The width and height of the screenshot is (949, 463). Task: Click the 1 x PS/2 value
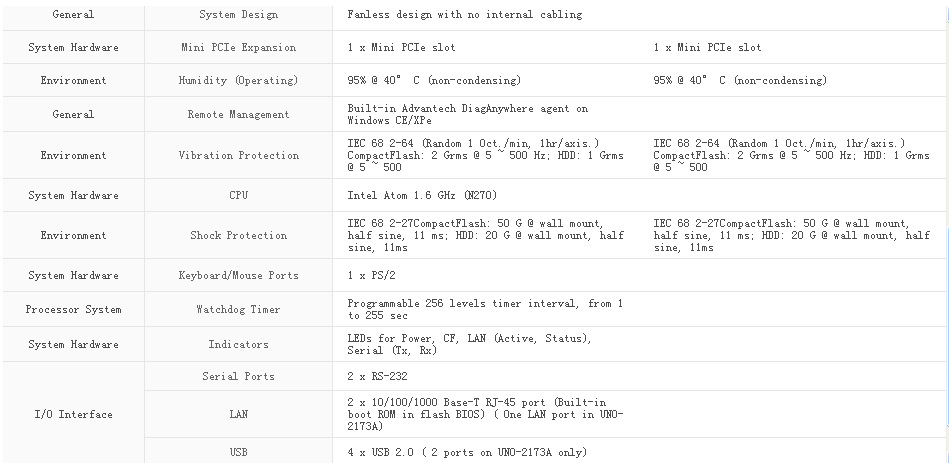click(x=368, y=275)
